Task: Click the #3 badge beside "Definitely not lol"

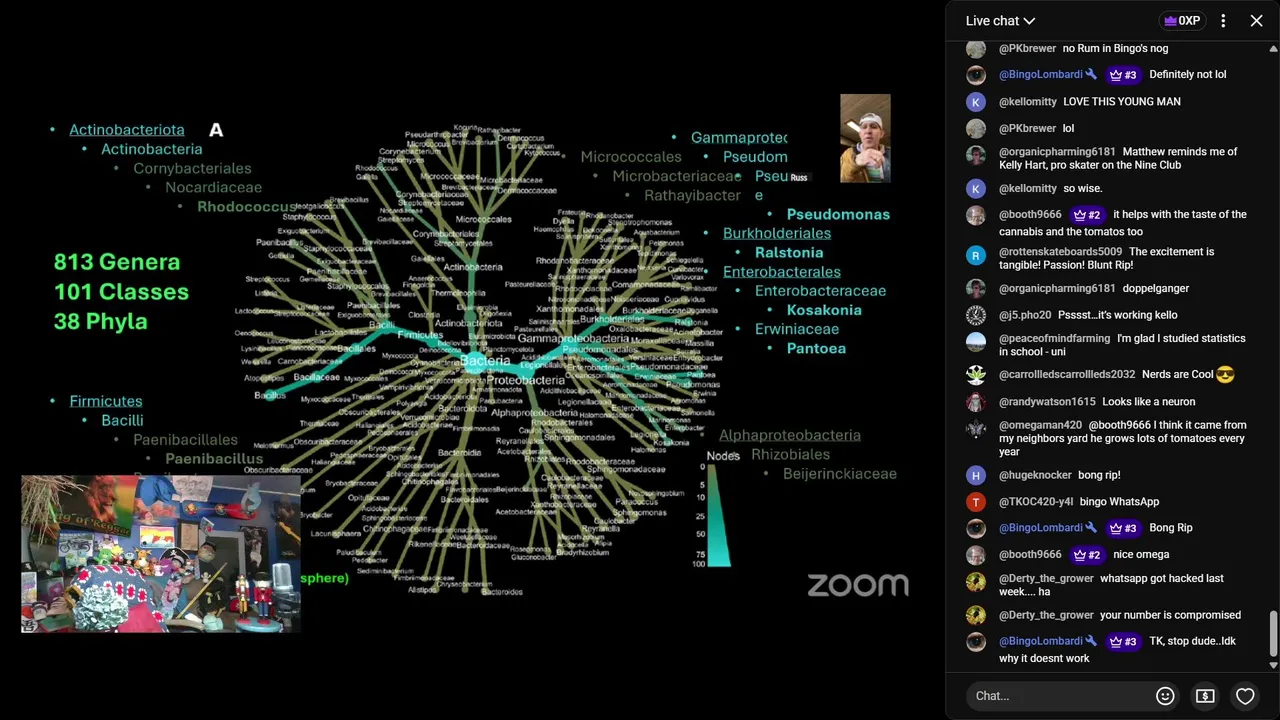Action: [x=1122, y=75]
